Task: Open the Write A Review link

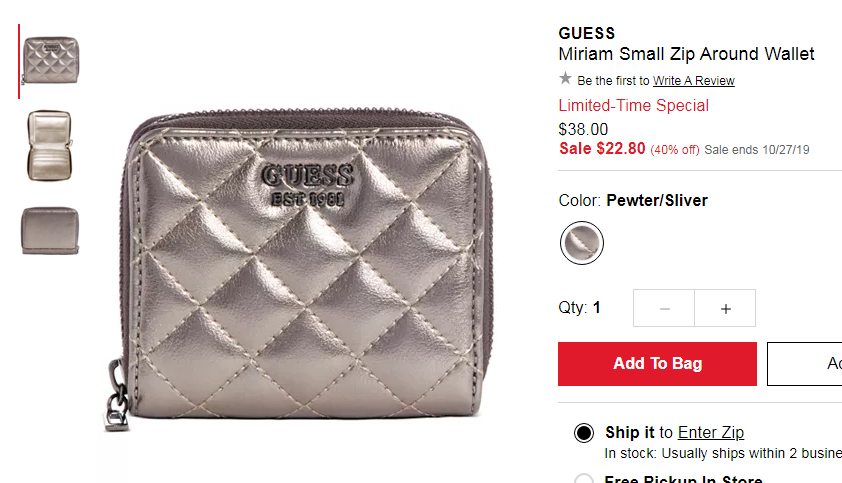Action: (x=693, y=81)
